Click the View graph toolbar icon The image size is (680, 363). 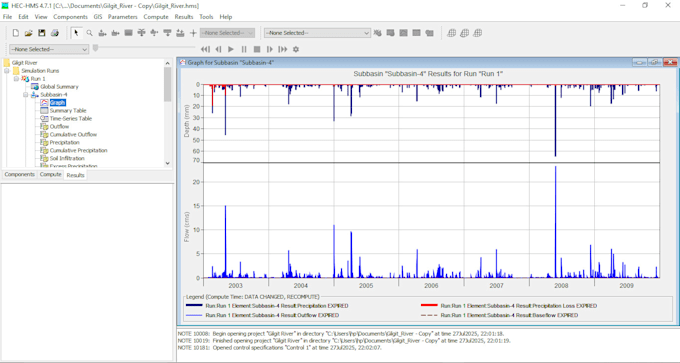403,33
